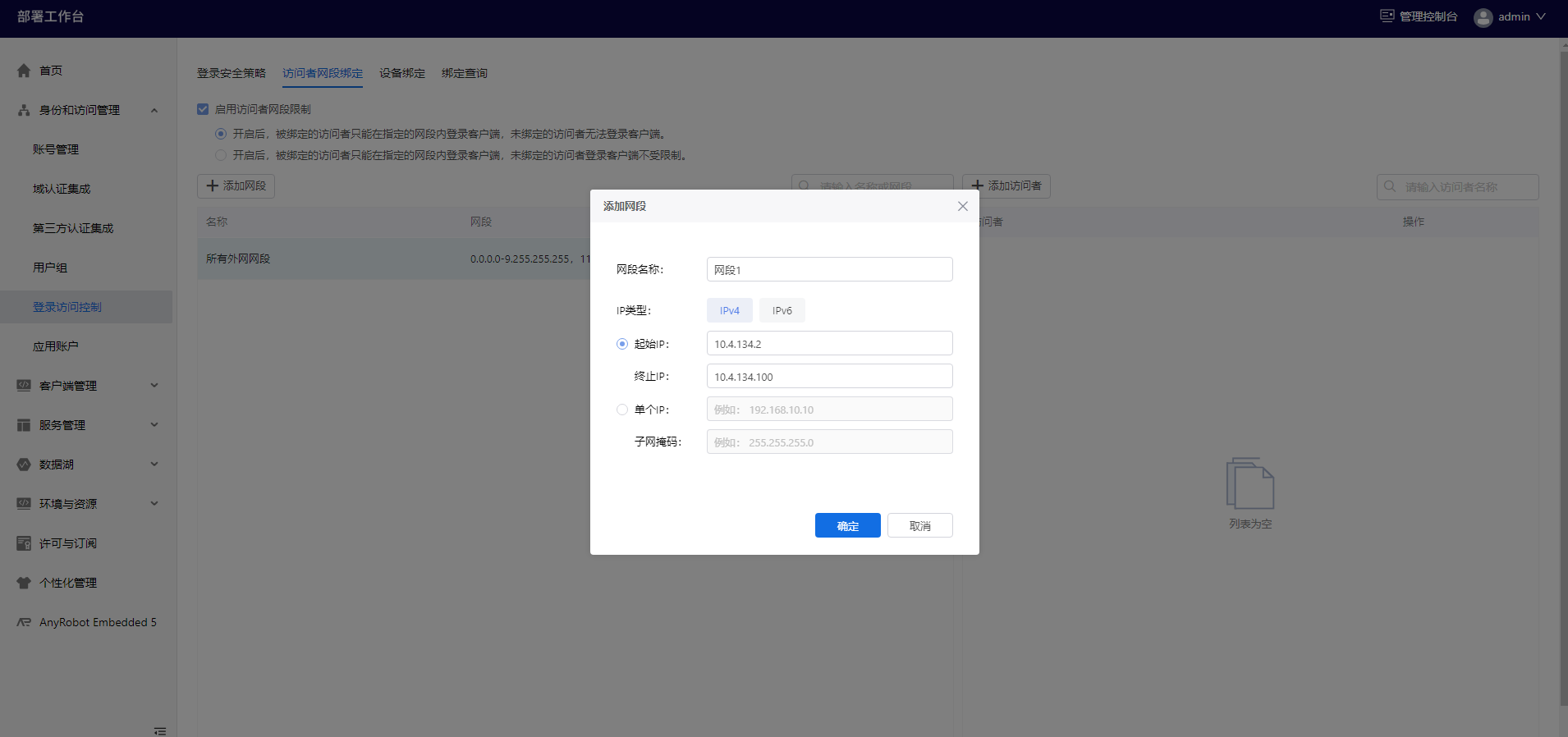The image size is (1568, 737).
Task: Click the 添加访问者 button
Action: click(1006, 186)
